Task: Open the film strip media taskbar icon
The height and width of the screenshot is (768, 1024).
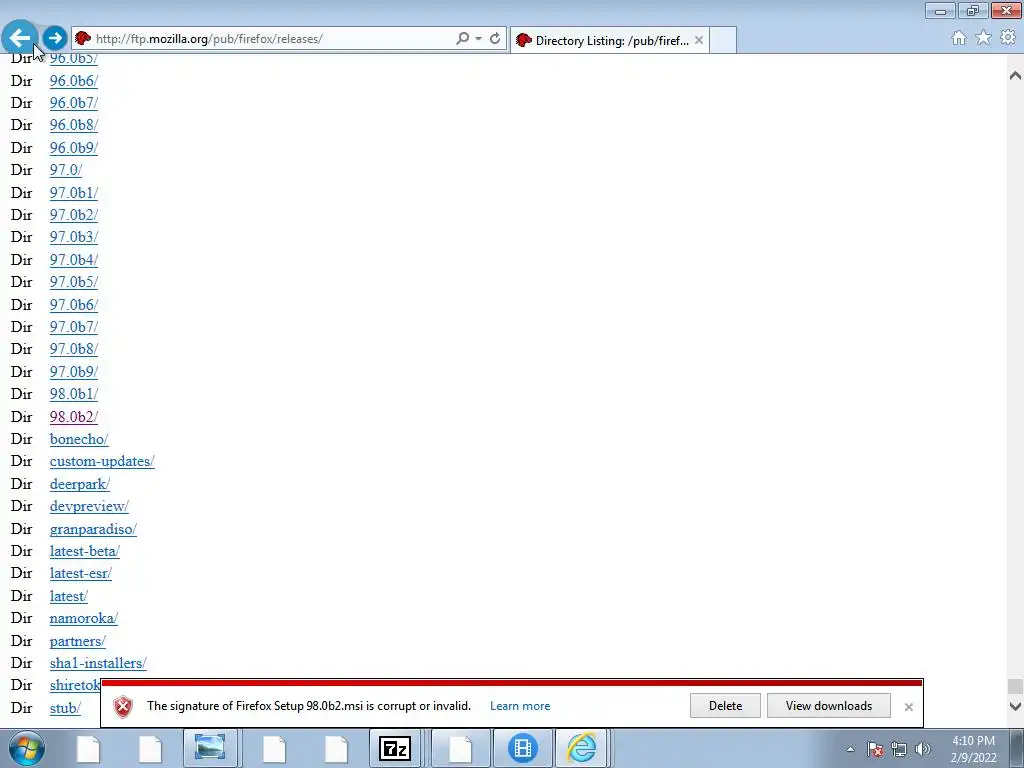Action: click(x=522, y=748)
